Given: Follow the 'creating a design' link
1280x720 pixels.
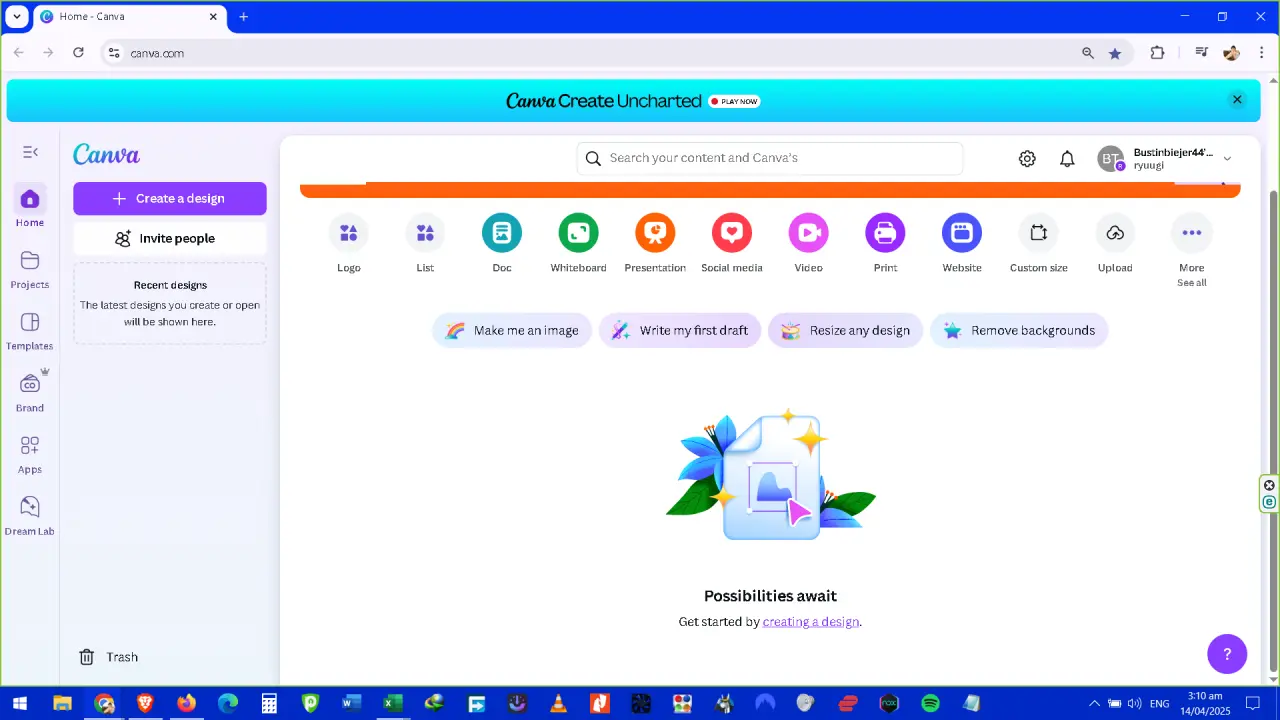Looking at the screenshot, I should pyautogui.click(x=811, y=621).
